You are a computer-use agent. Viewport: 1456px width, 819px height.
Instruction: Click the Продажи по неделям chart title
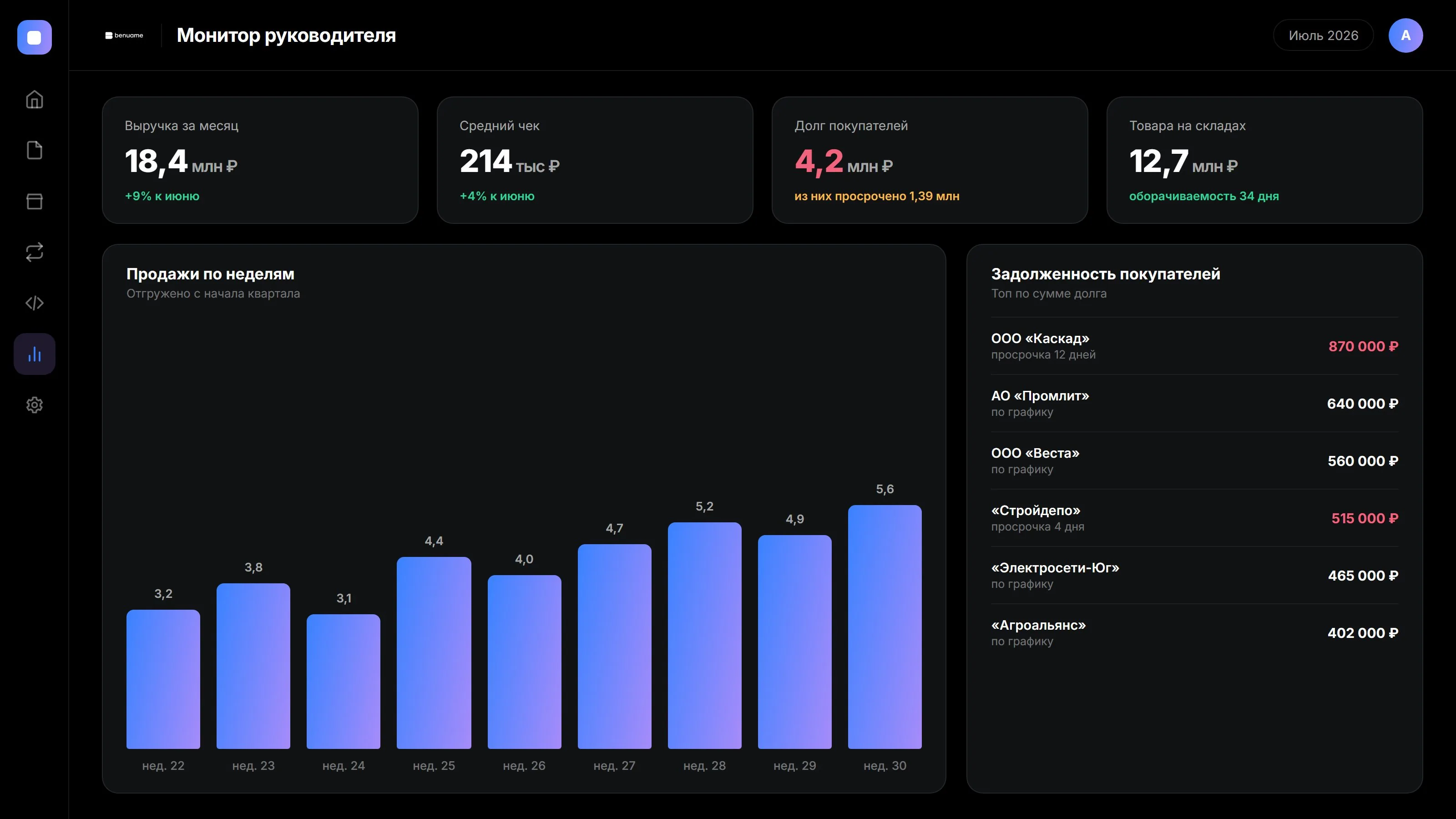pos(210,274)
